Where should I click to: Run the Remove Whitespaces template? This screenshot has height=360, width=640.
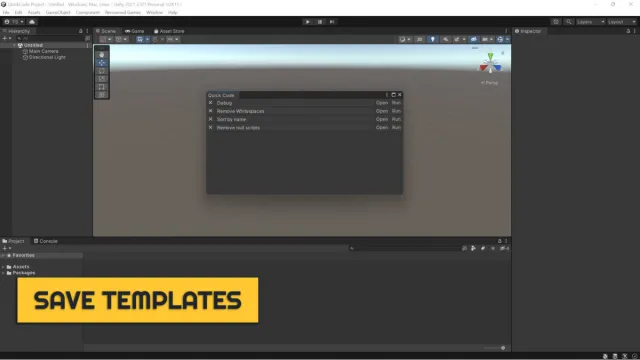tap(396, 111)
